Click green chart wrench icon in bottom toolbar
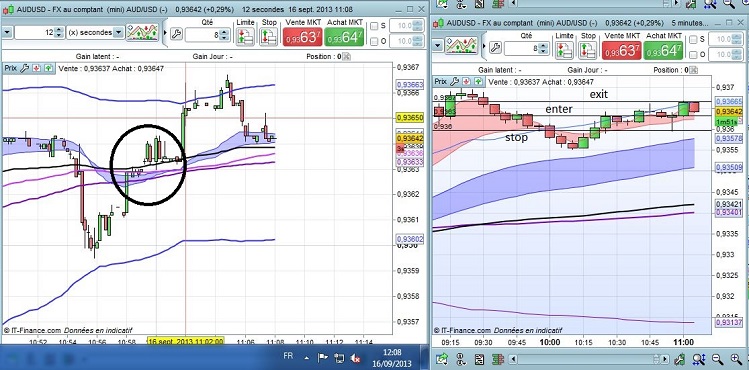749x370 pixels. point(680,359)
